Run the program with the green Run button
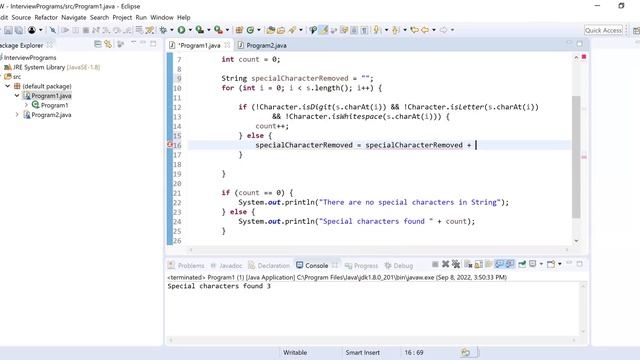This screenshot has height=360, width=640. click(x=181, y=30)
